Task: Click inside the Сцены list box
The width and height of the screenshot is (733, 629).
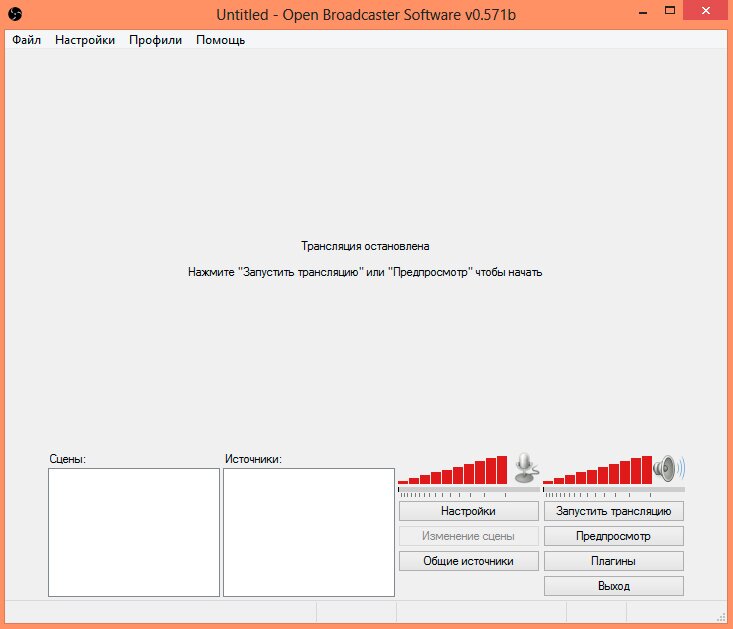Action: pos(134,532)
